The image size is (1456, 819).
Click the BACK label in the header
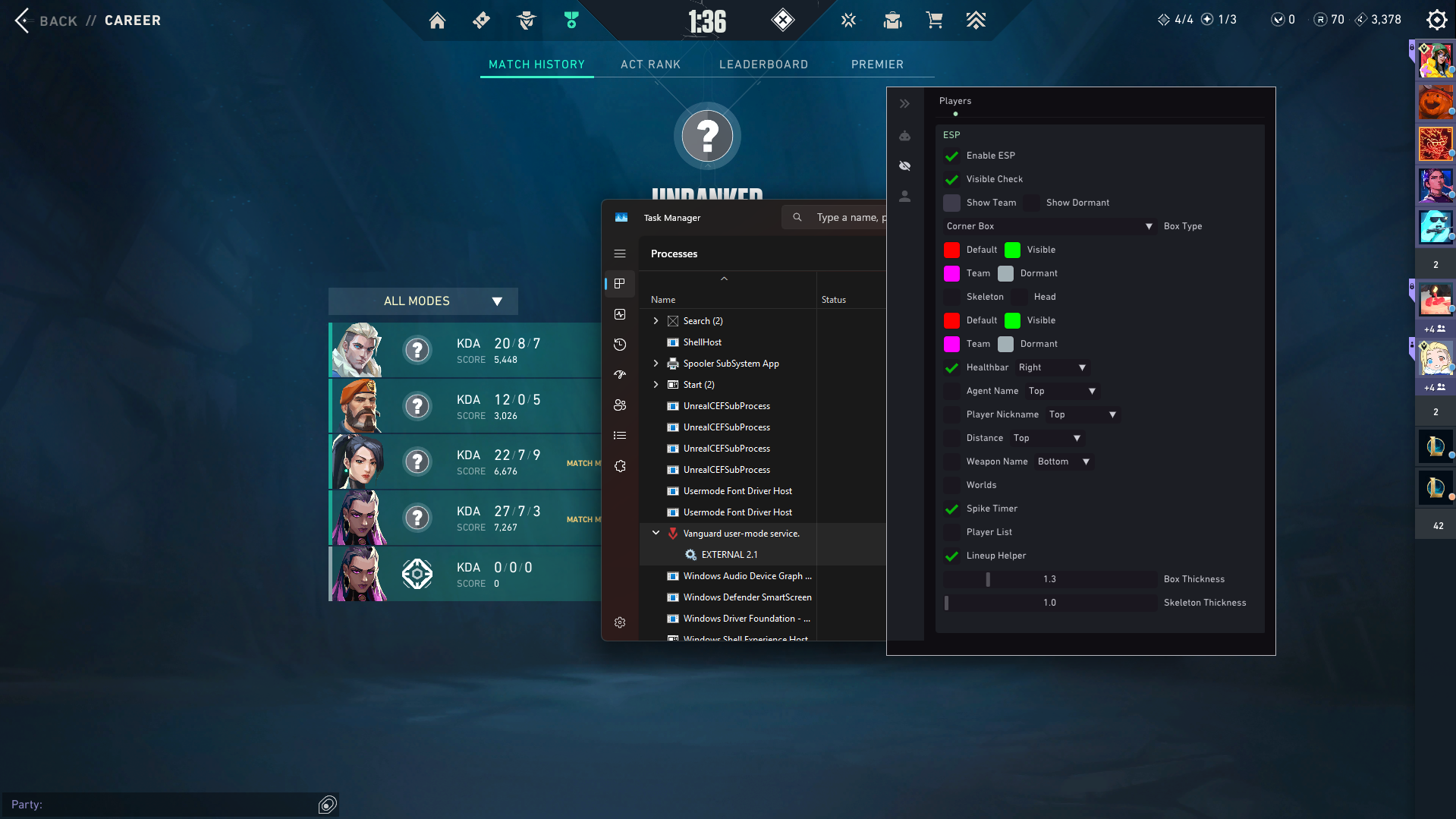click(x=58, y=20)
